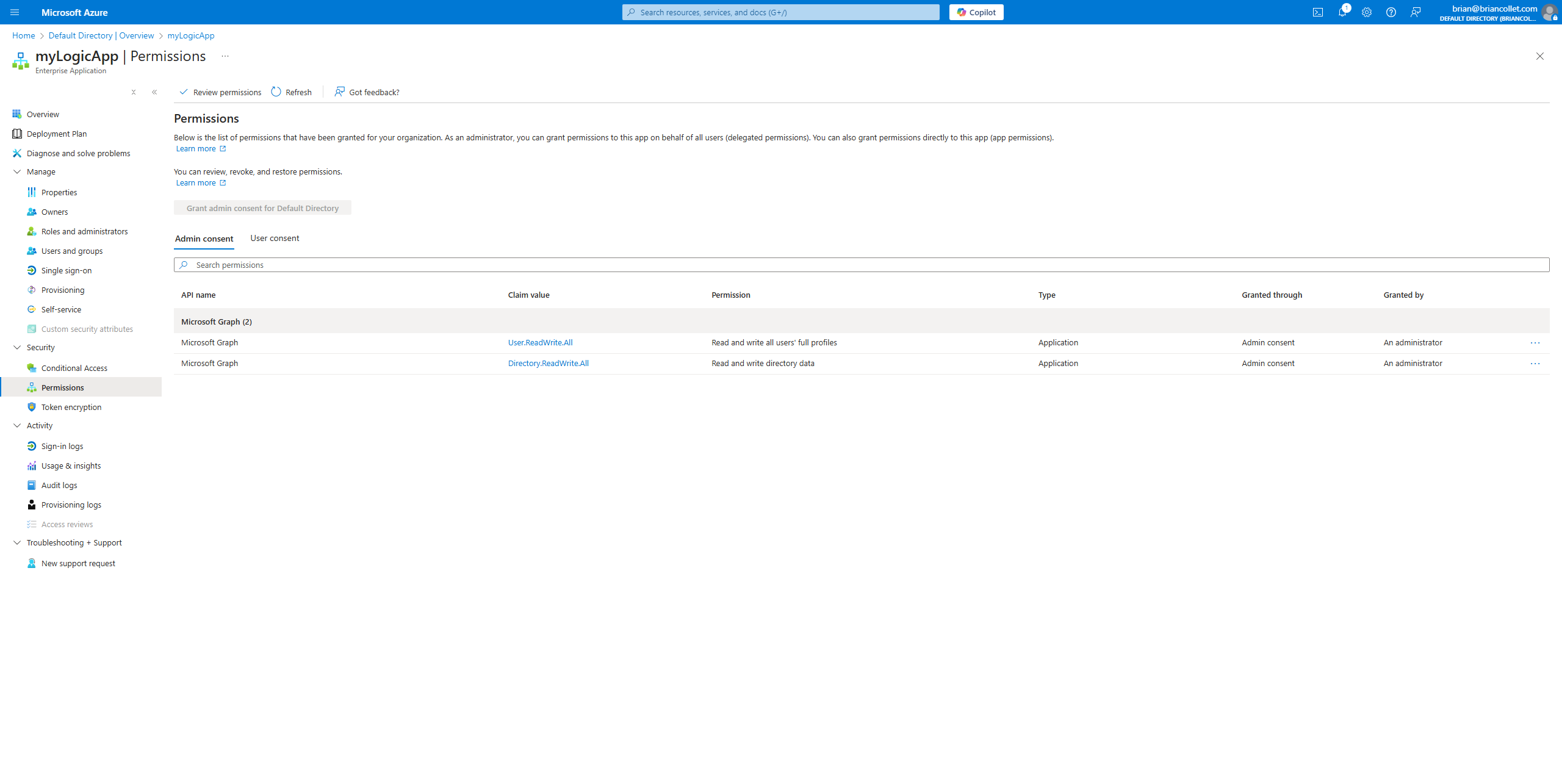This screenshot has width=1562, height=784.
Task: Open the more options ellipsis beside title
Action: [x=225, y=56]
